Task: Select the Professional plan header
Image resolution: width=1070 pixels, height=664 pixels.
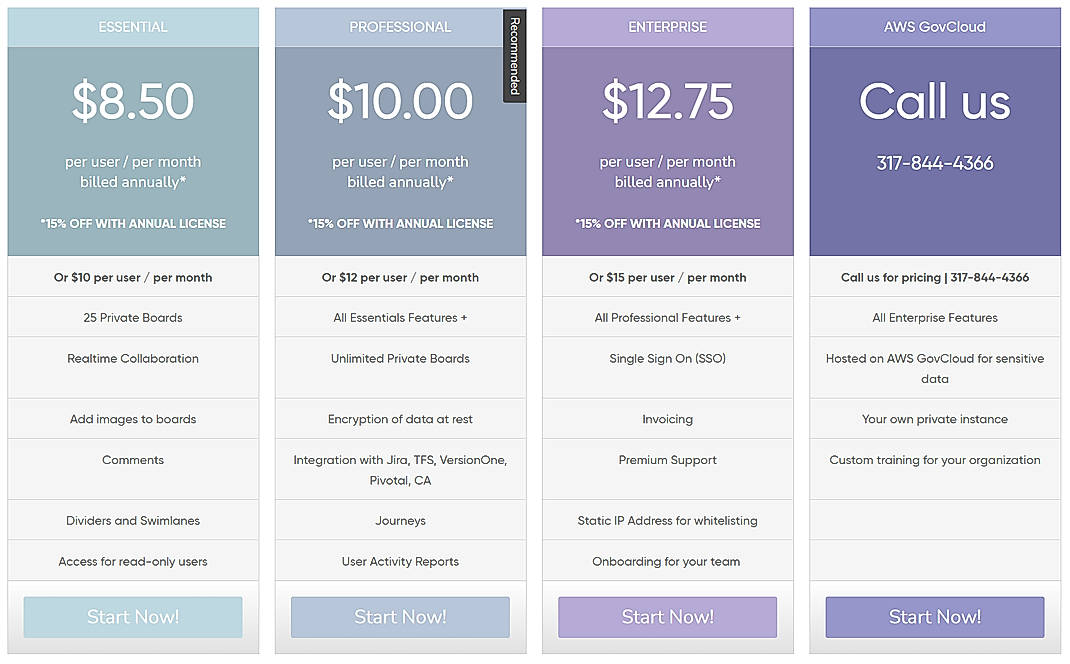Action: pyautogui.click(x=400, y=27)
